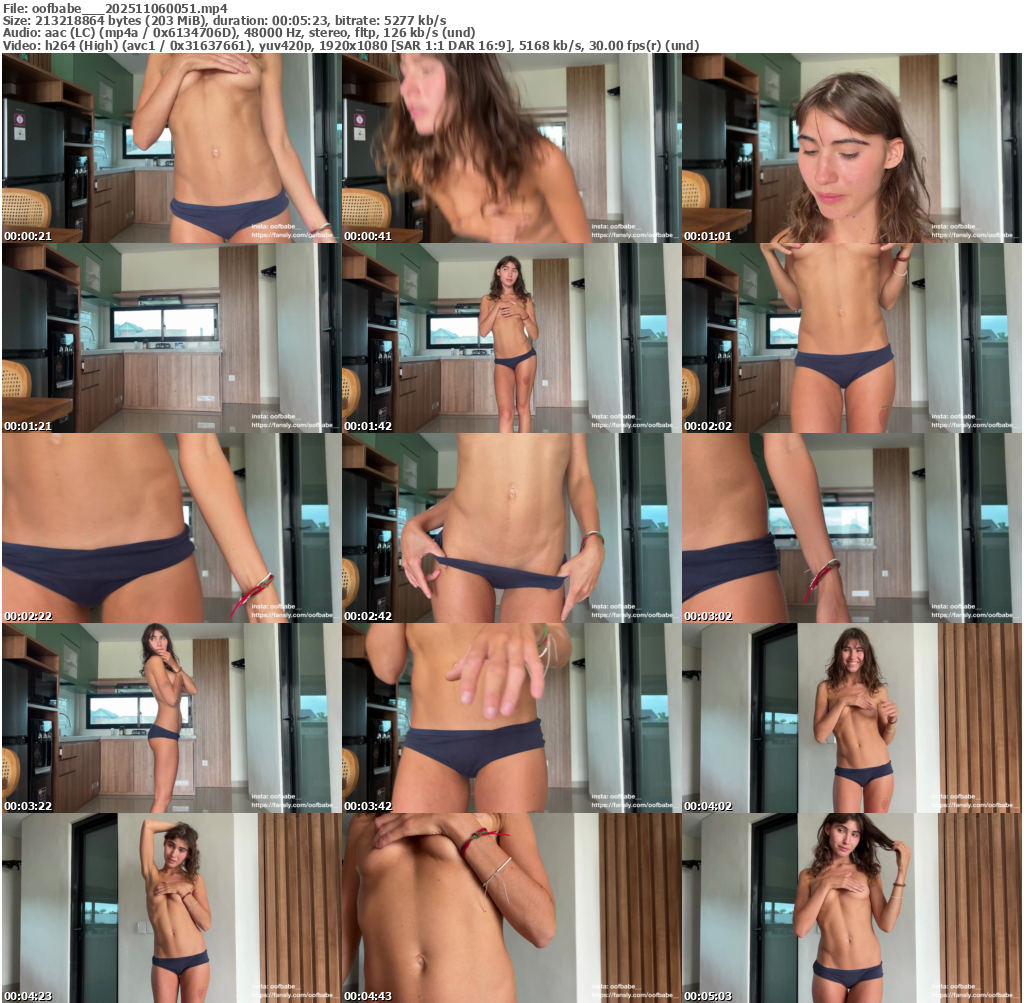
Task: Open the thumbnail frame stamped 00:02:02
Action: point(852,338)
